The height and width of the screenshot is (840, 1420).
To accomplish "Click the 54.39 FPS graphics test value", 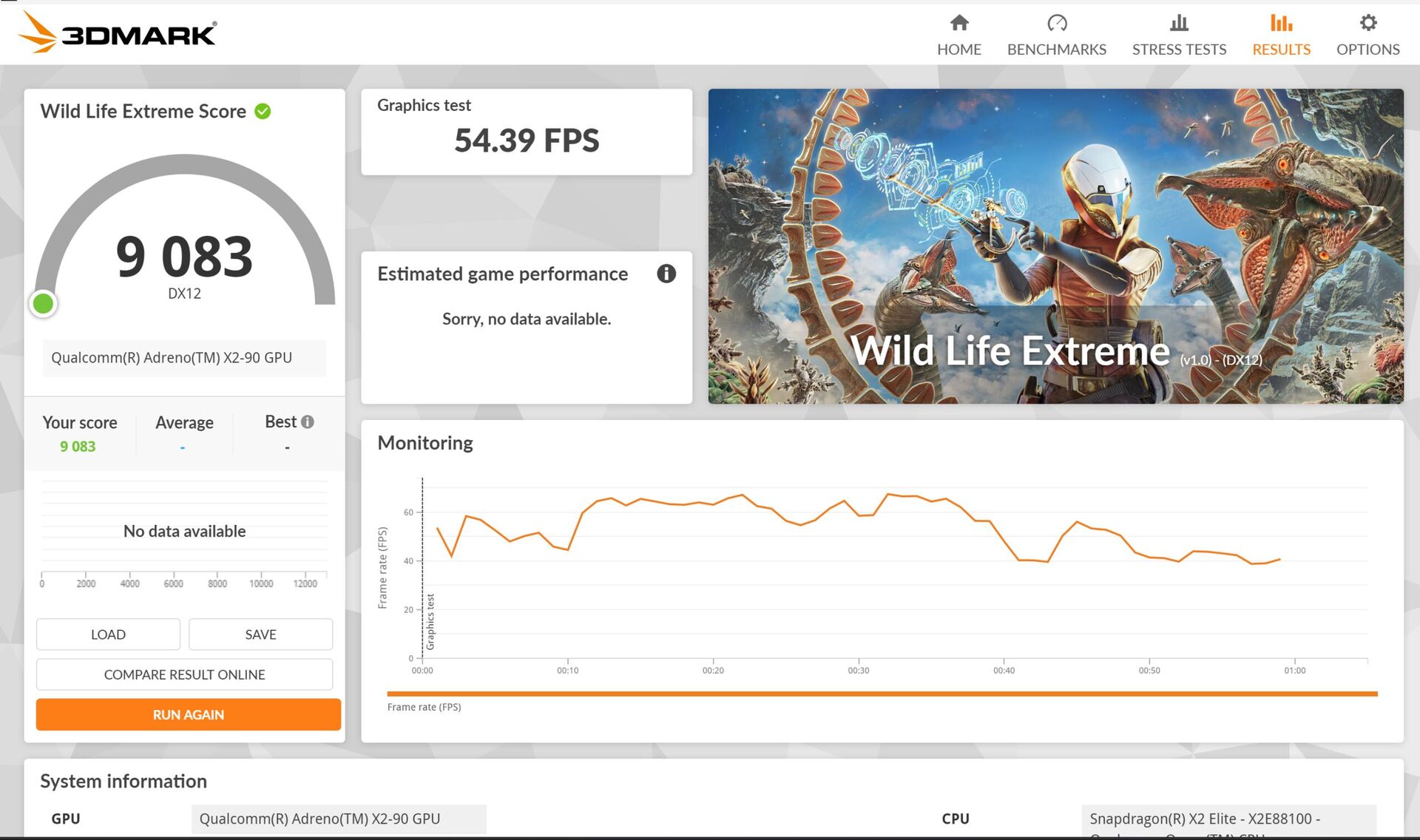I will click(527, 140).
